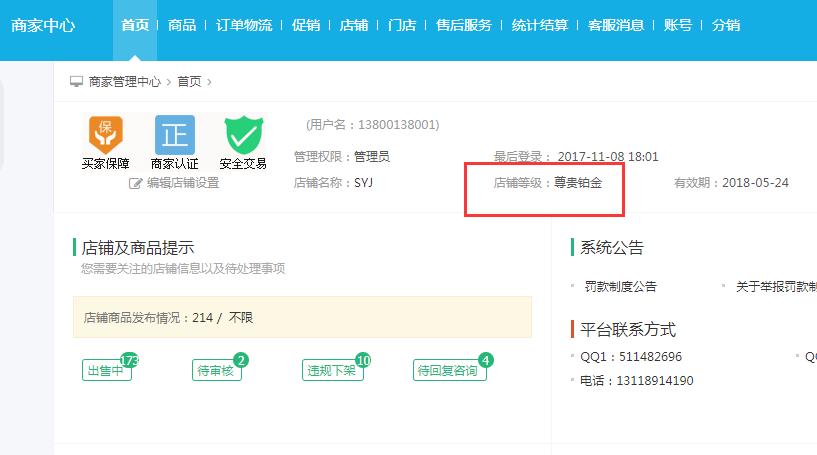Image resolution: width=817 pixels, height=455 pixels.
Task: Click the 出售中 button
Action: [x=105, y=371]
